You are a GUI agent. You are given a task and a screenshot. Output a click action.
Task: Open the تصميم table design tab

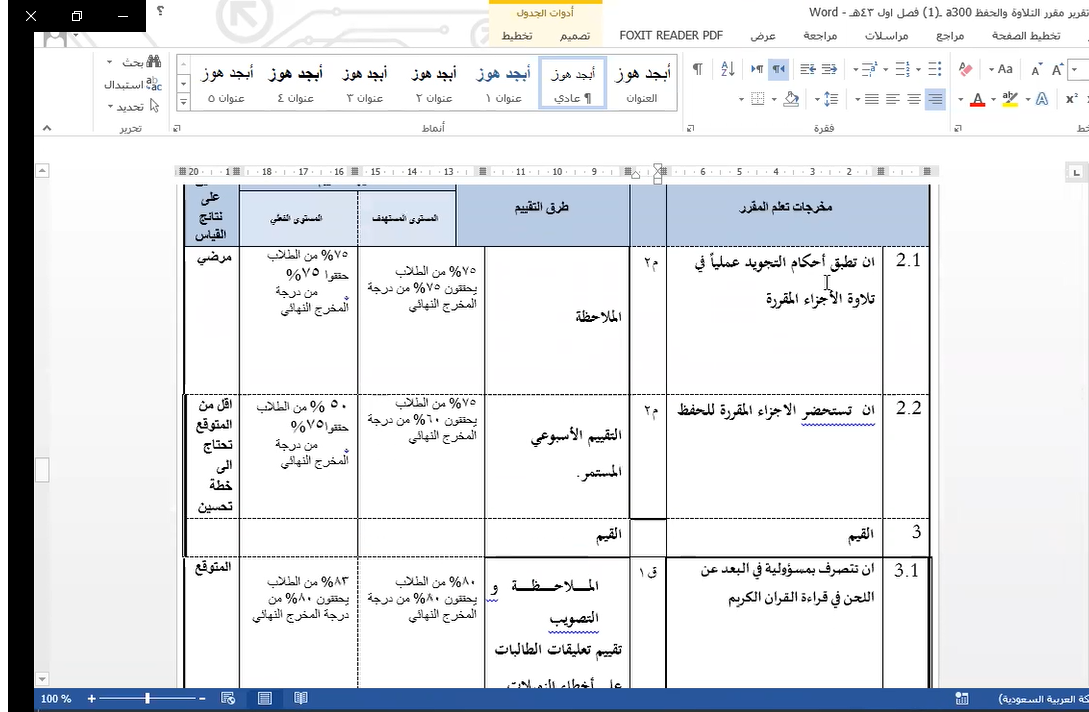click(574, 35)
